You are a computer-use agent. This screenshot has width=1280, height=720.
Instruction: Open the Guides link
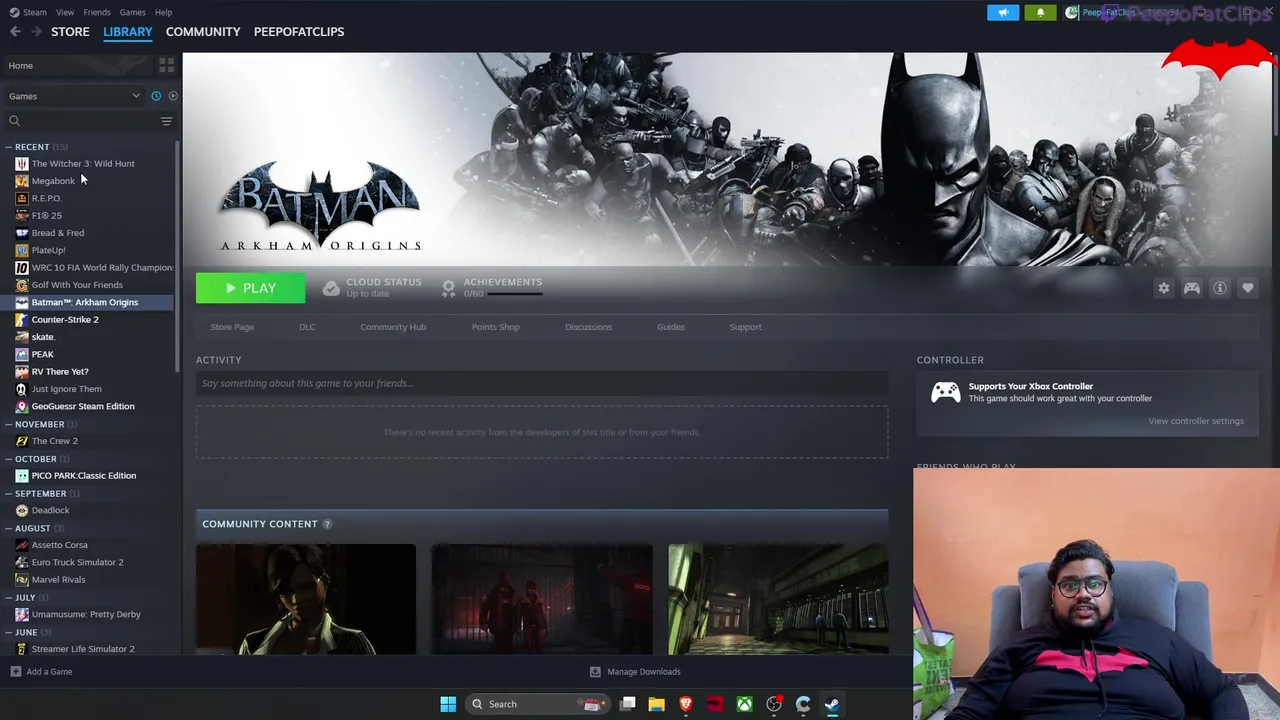(x=671, y=327)
